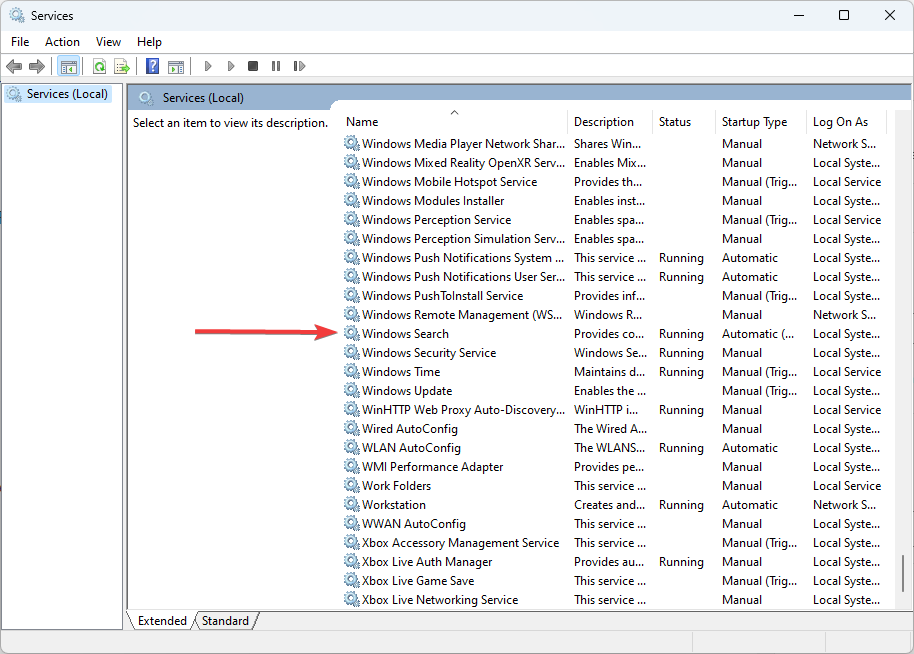
Task: Select WinHTTP Web Proxy Auto-Discovery service name
Action: coord(463,410)
